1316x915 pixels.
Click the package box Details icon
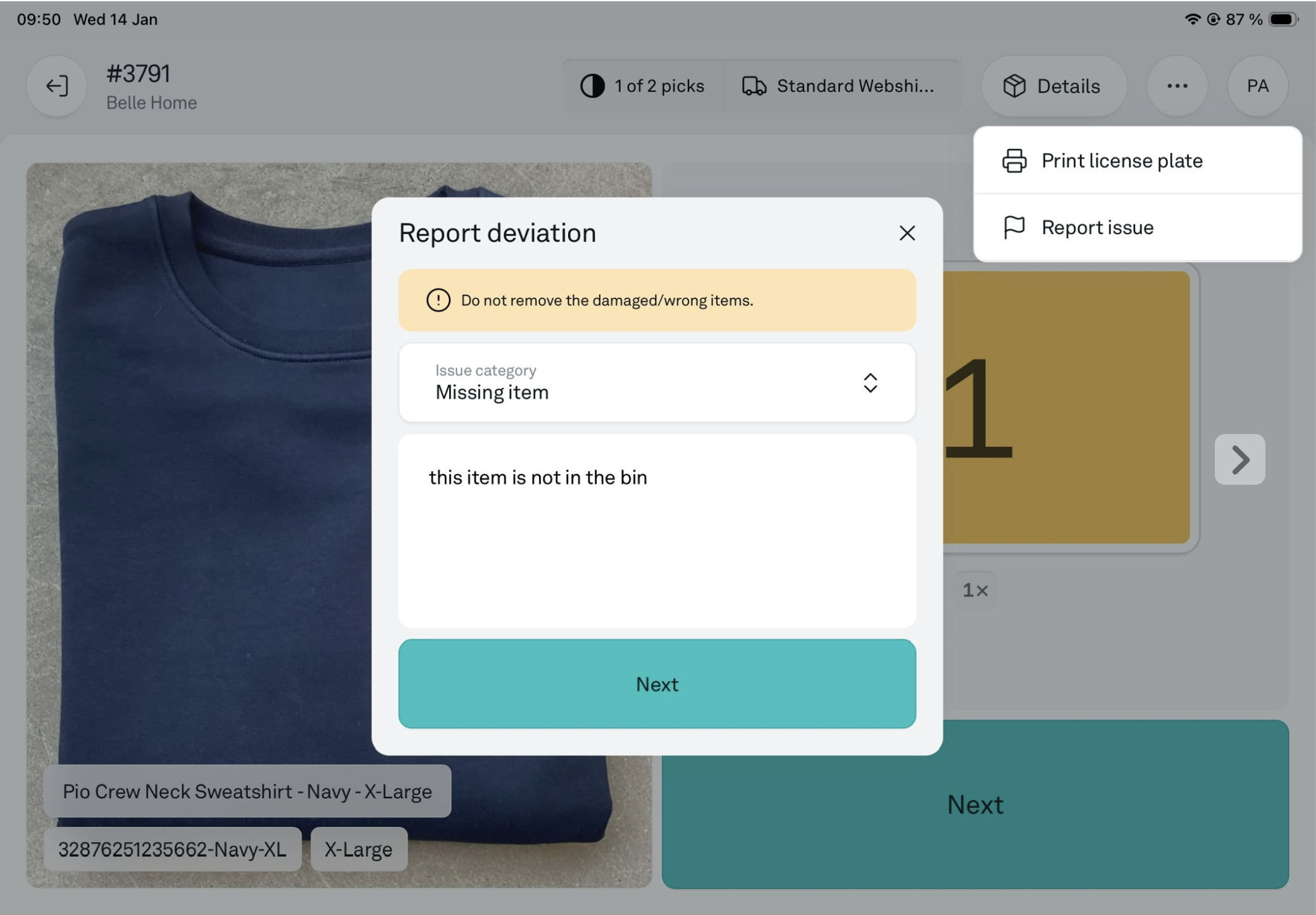point(1014,86)
